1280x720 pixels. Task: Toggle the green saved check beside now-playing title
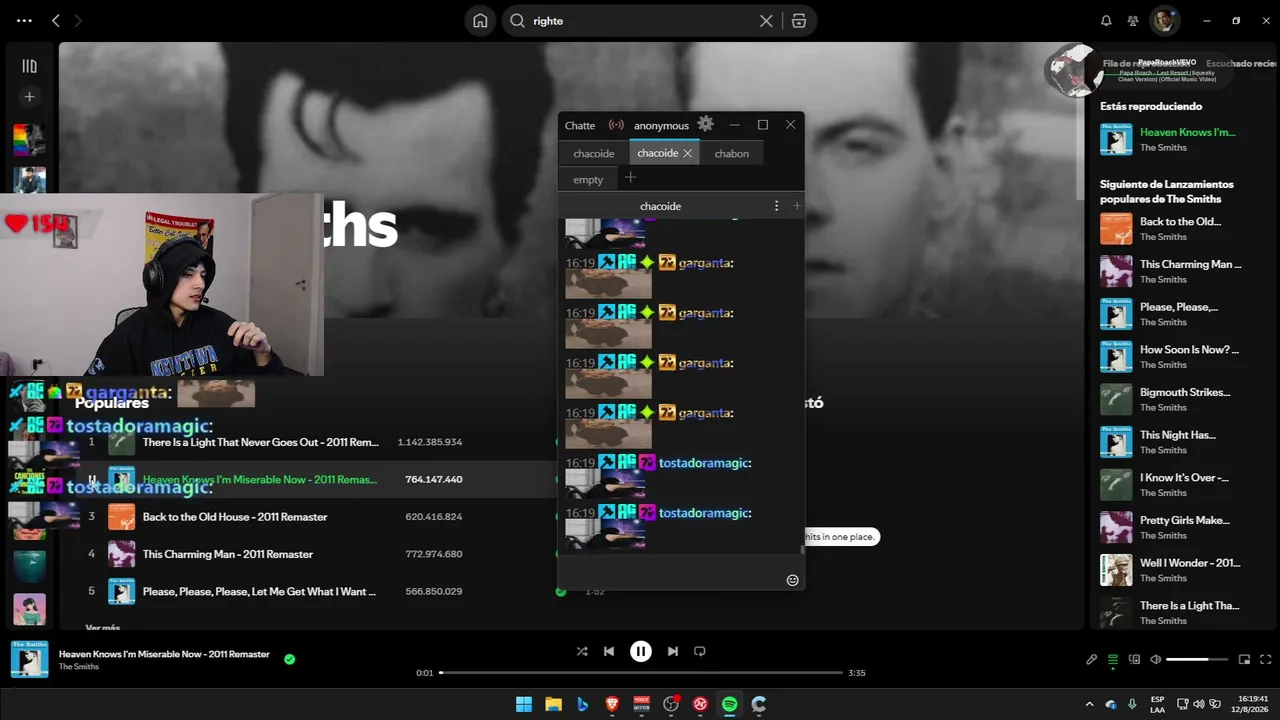pyautogui.click(x=289, y=659)
